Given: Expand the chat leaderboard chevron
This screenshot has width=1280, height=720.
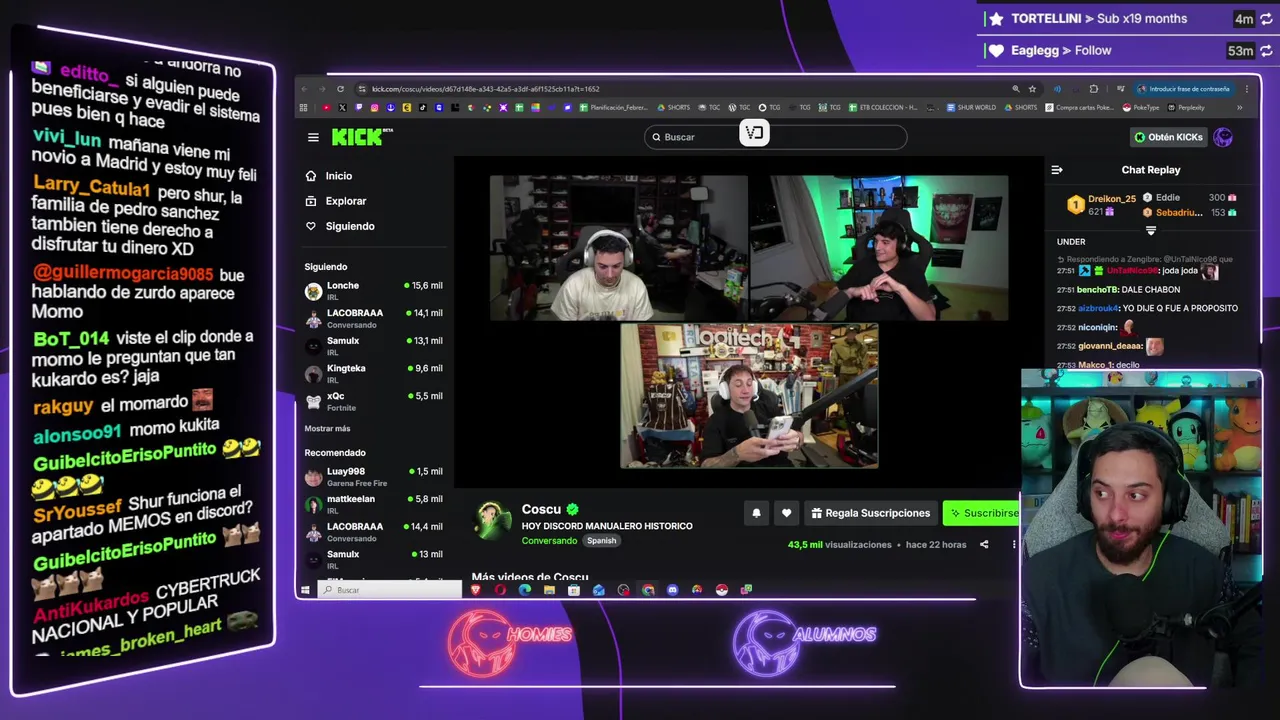Looking at the screenshot, I should point(1151,230).
